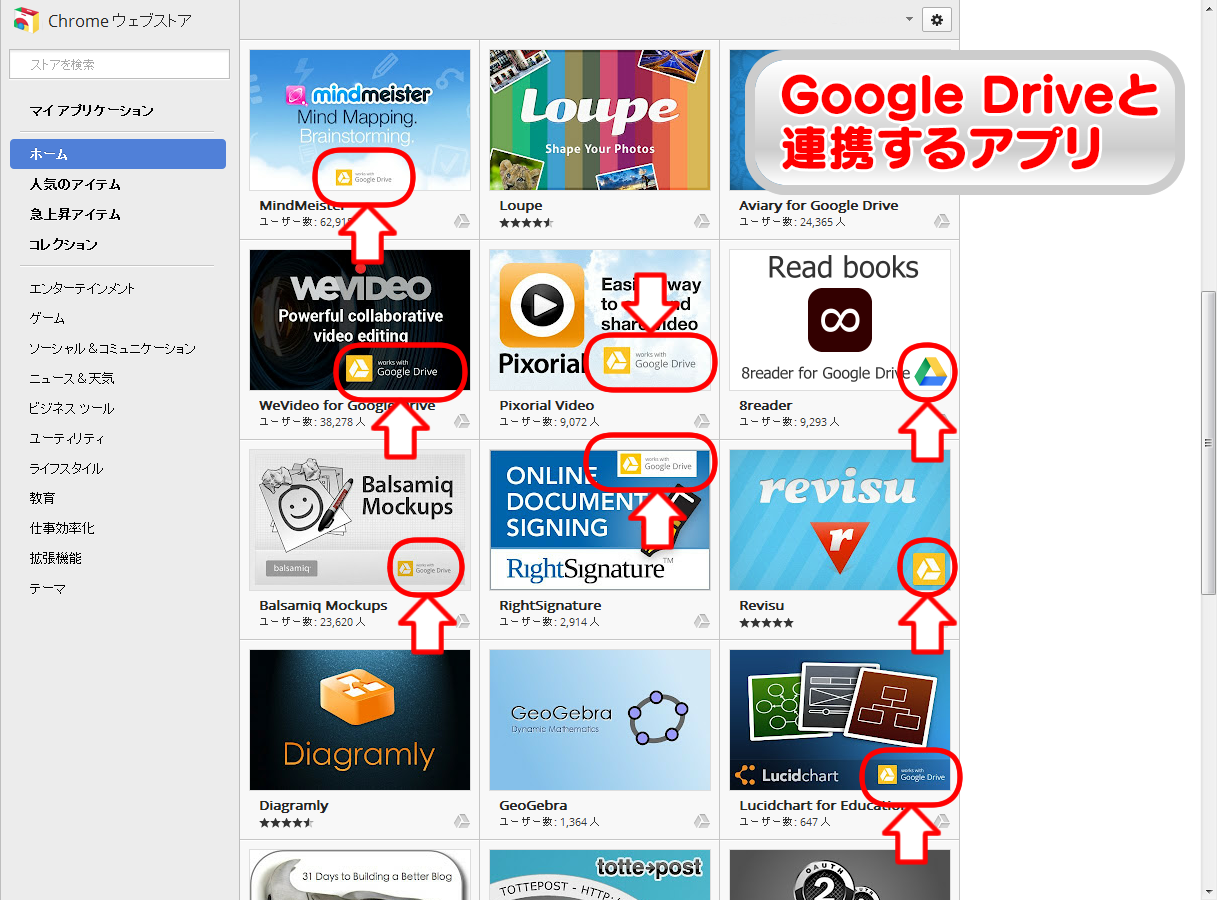
Task: Click Drive icon on Loupe card
Action: pyautogui.click(x=702, y=221)
